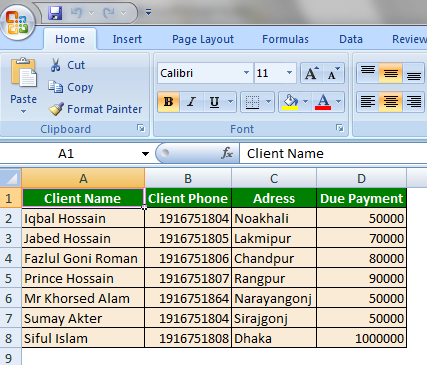Click the Insert Function fx icon
Viewport: 427px width, 365px height.
click(227, 153)
